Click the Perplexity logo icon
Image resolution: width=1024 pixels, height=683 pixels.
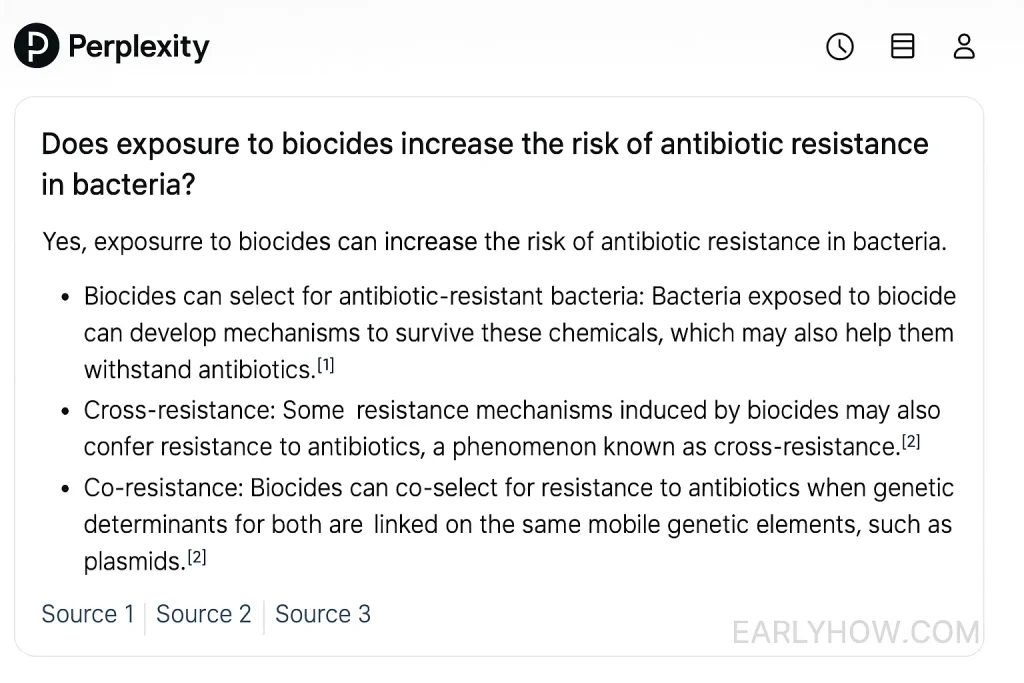[37, 46]
